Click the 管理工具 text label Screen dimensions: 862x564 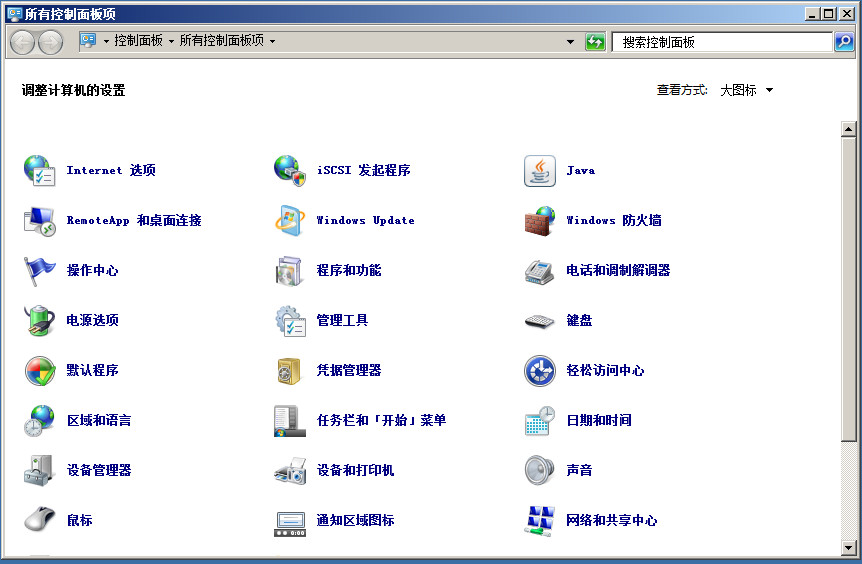[342, 320]
